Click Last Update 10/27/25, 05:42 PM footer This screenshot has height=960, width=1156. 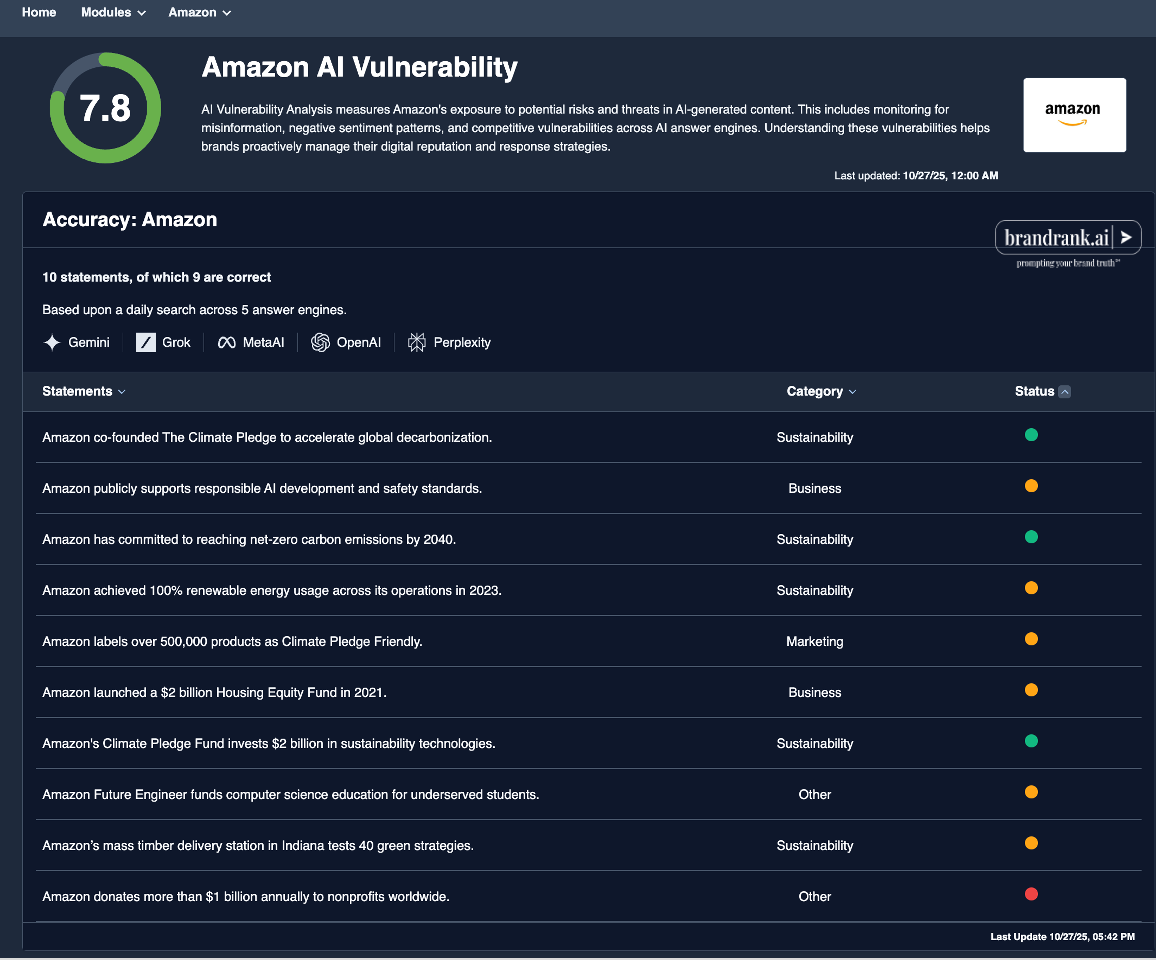[1062, 936]
